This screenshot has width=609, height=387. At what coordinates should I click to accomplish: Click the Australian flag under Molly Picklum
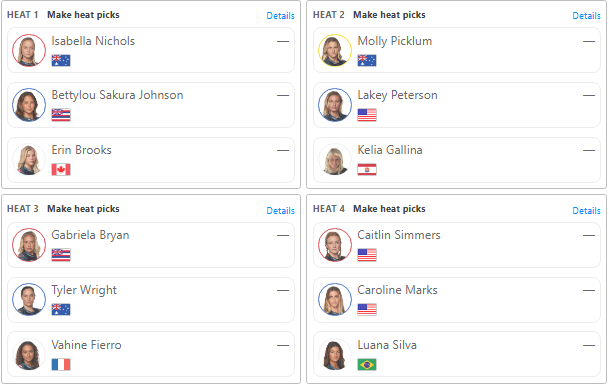pos(367,61)
